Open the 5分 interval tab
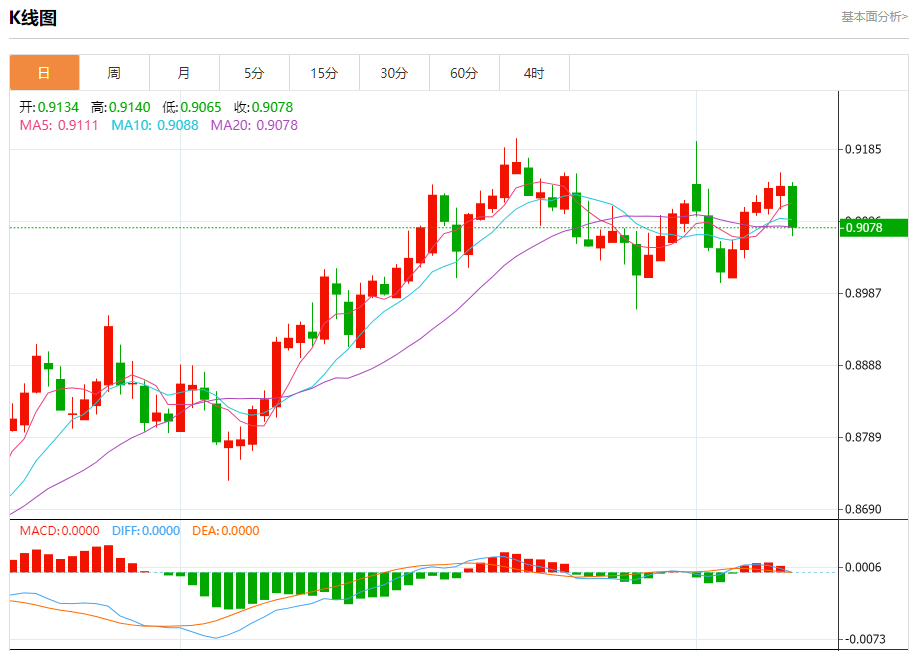The width and height of the screenshot is (914, 651). point(254,73)
